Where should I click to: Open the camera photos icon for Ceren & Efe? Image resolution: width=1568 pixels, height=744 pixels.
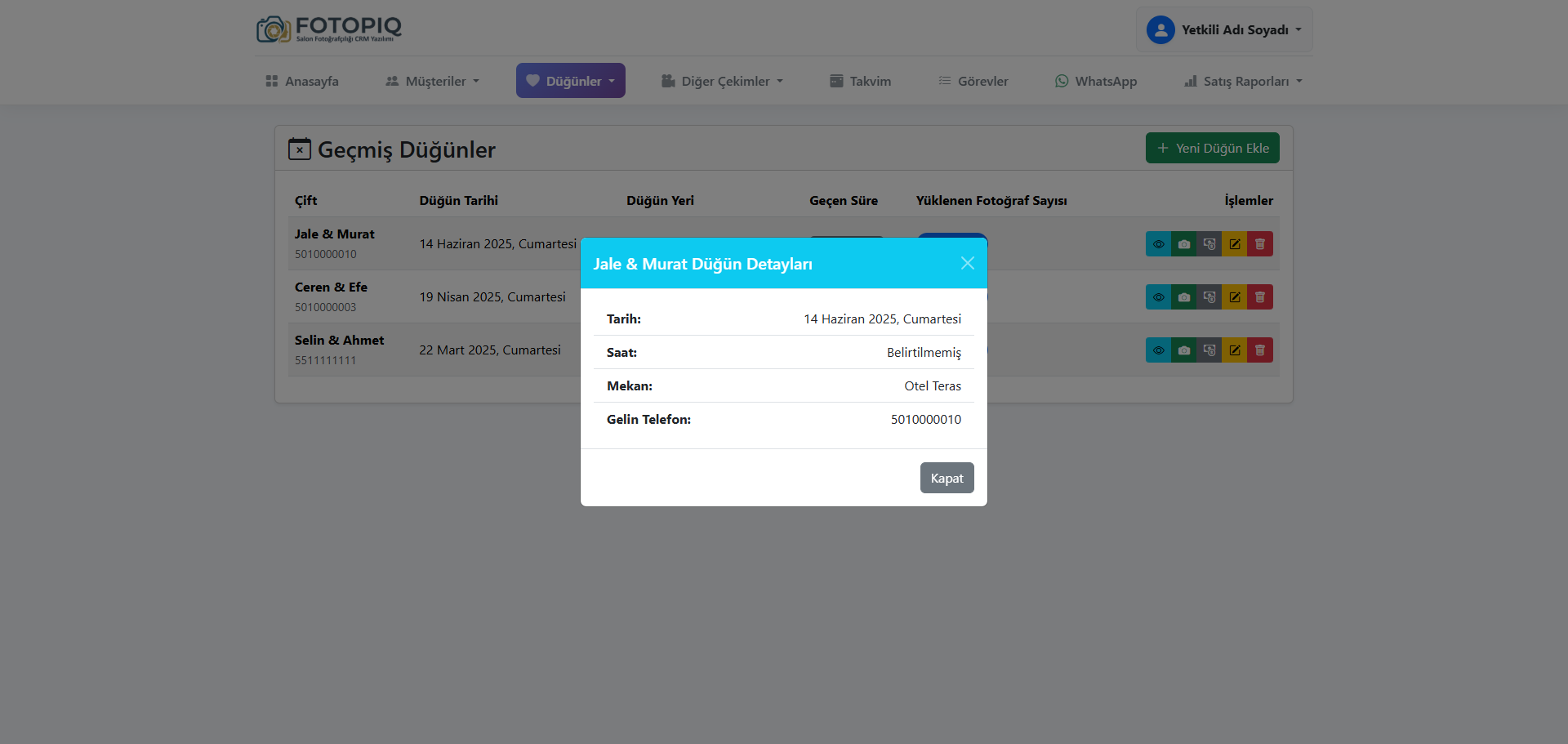point(1183,297)
